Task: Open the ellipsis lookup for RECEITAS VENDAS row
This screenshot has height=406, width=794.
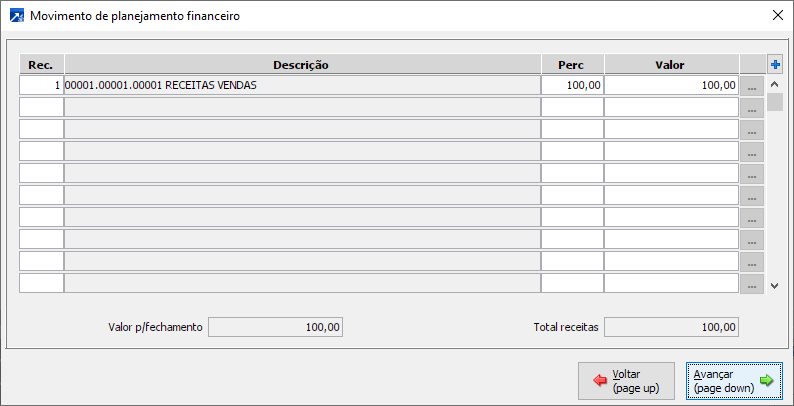Action: click(752, 86)
